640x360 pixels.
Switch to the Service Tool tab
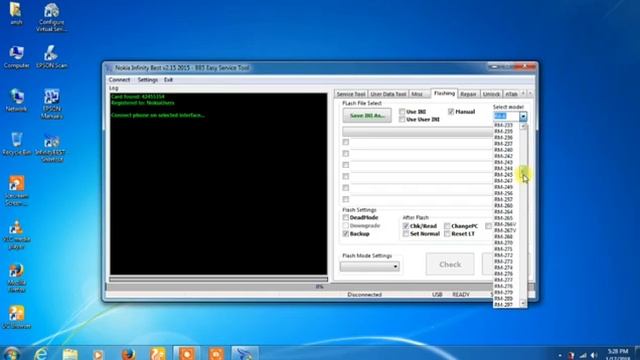click(351, 94)
